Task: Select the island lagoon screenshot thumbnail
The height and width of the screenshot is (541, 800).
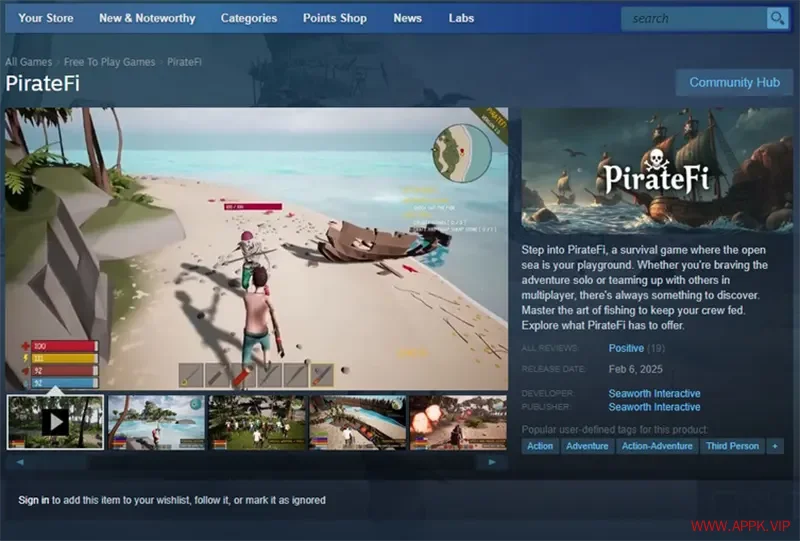Action: click(156, 422)
